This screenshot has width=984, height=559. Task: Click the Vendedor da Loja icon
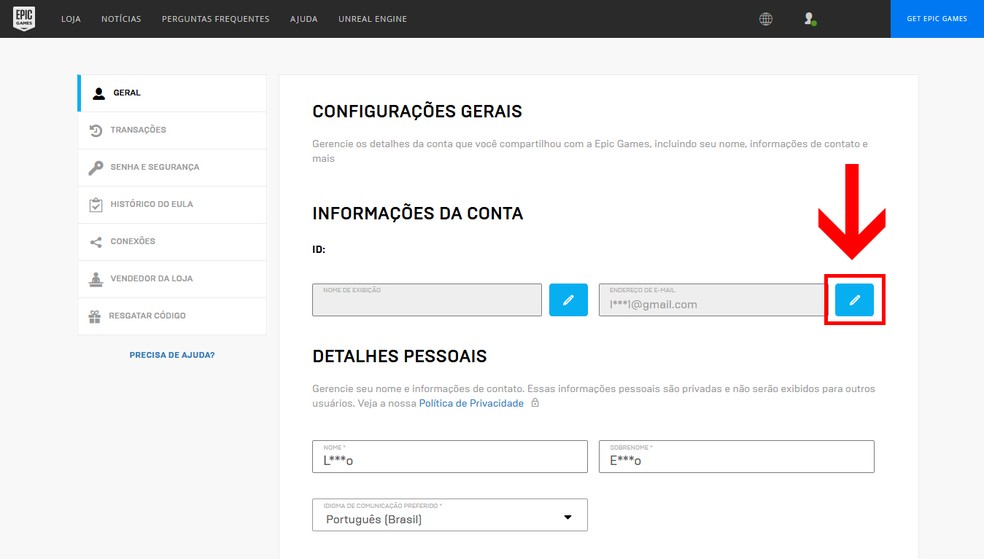(95, 279)
